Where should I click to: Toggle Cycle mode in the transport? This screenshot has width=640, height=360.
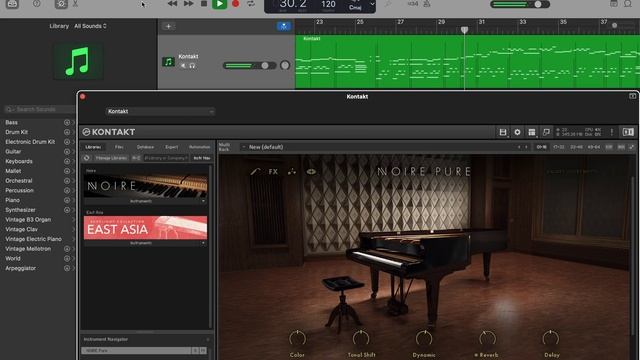coord(251,4)
